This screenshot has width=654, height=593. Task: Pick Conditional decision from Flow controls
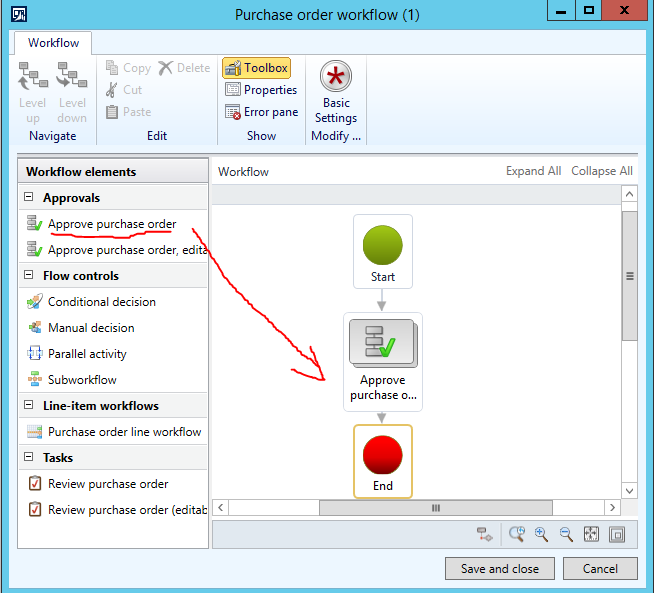[101, 302]
